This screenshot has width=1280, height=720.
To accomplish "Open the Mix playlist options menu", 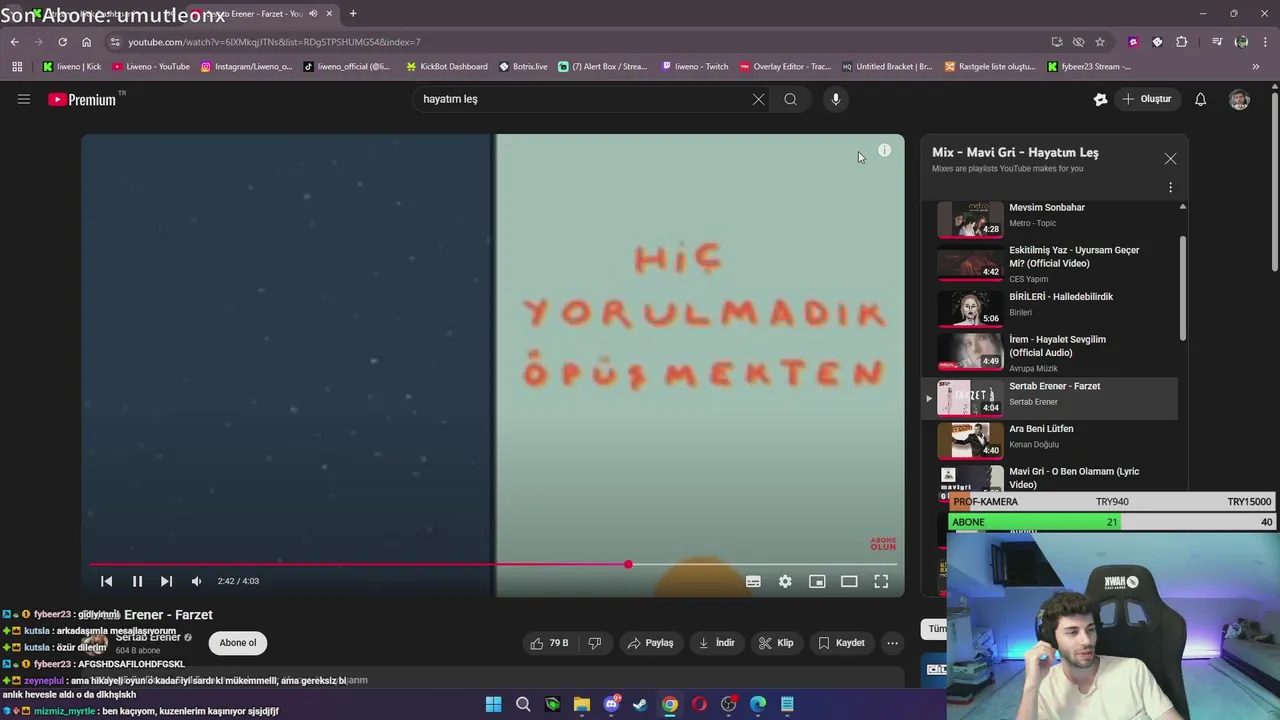I will (1170, 187).
